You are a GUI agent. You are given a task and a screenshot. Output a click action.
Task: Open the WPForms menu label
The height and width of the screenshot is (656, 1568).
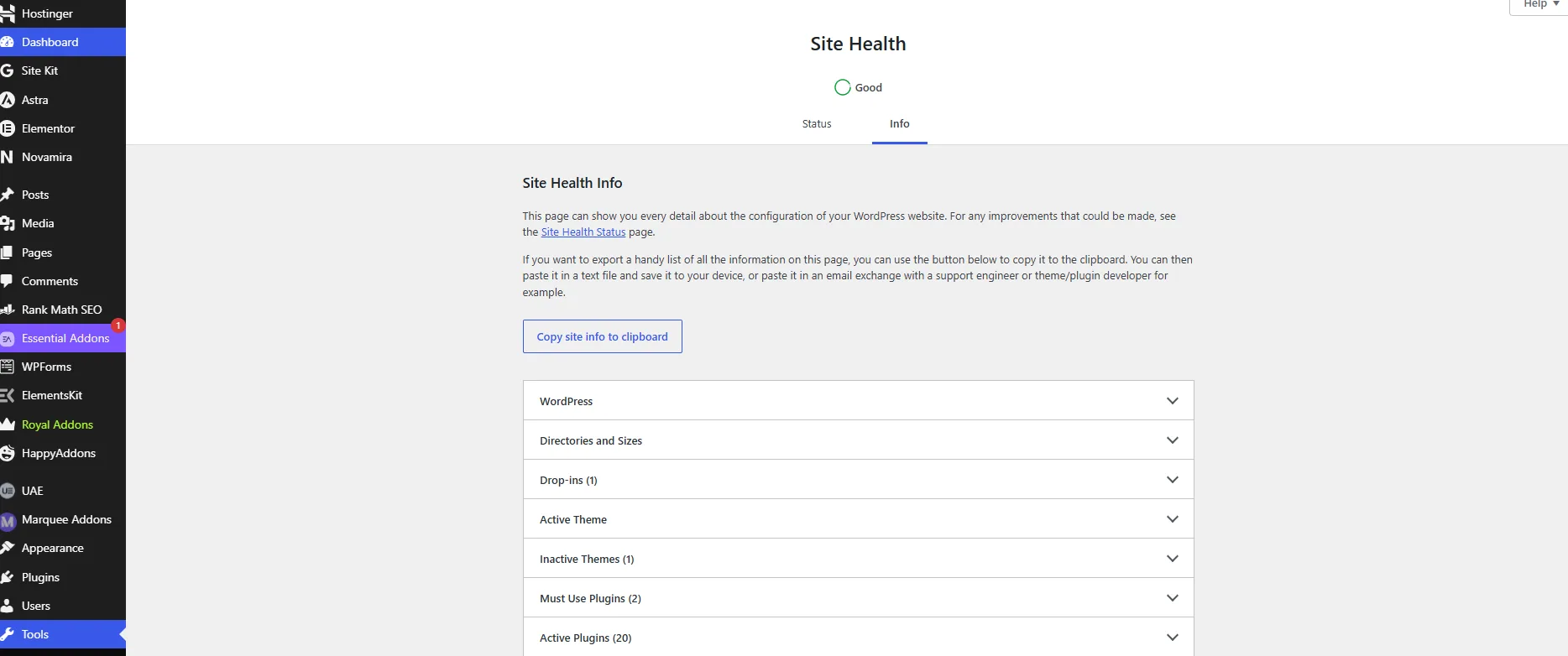(x=47, y=367)
